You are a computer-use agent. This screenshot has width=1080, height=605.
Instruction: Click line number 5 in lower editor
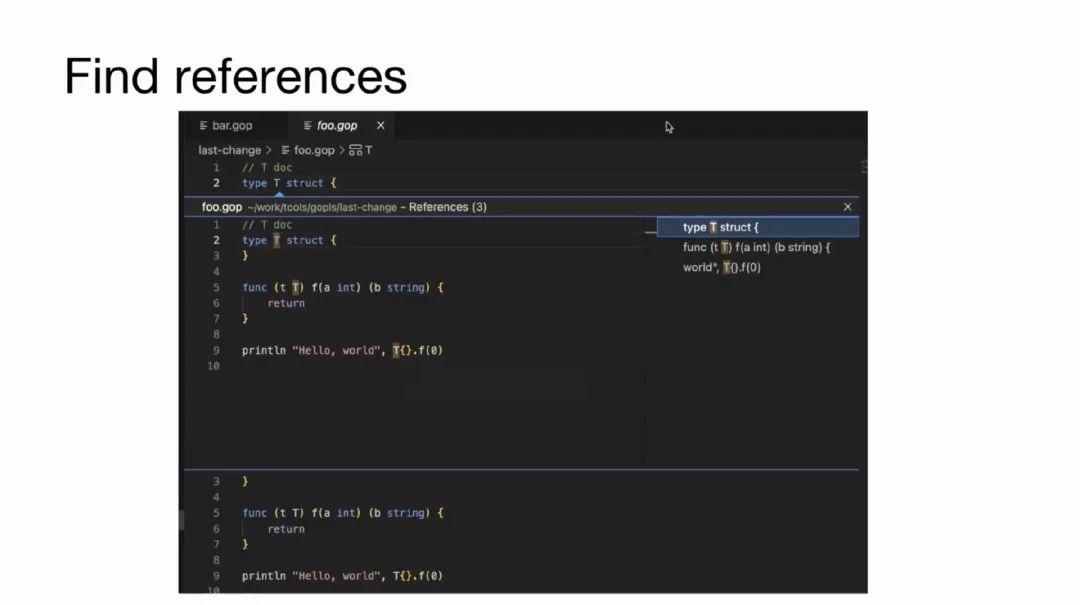[216, 513]
